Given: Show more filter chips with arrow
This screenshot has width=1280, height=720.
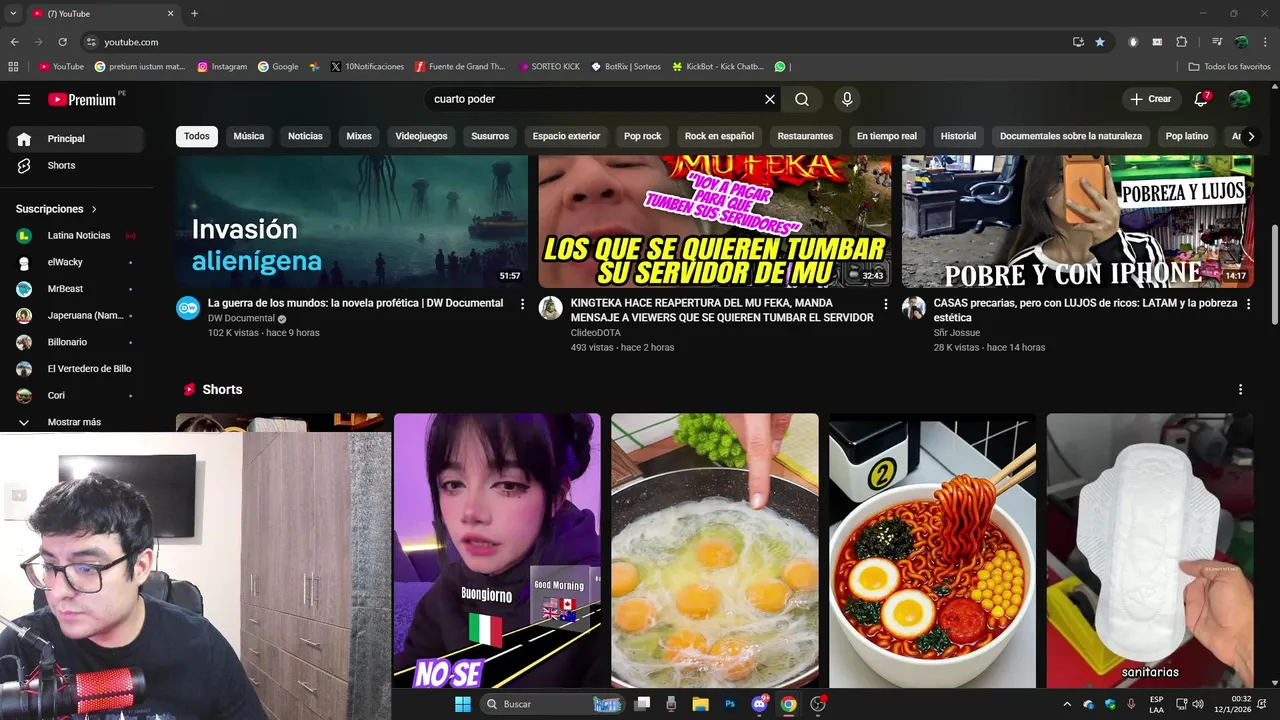Looking at the screenshot, I should tap(1250, 136).
